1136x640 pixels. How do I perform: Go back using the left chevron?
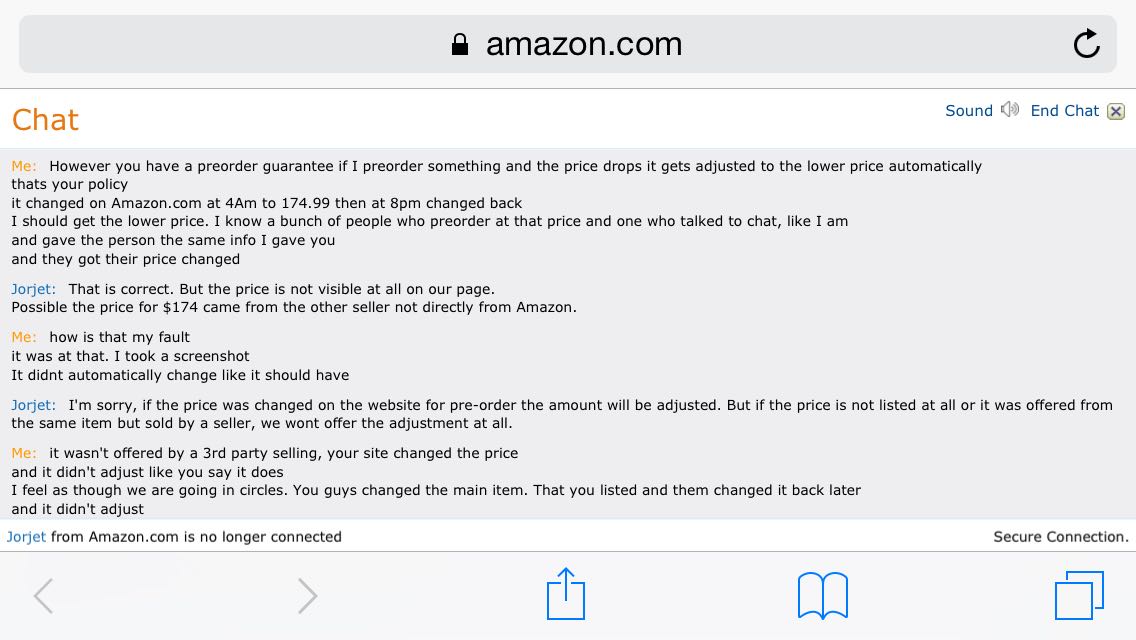tap(43, 596)
